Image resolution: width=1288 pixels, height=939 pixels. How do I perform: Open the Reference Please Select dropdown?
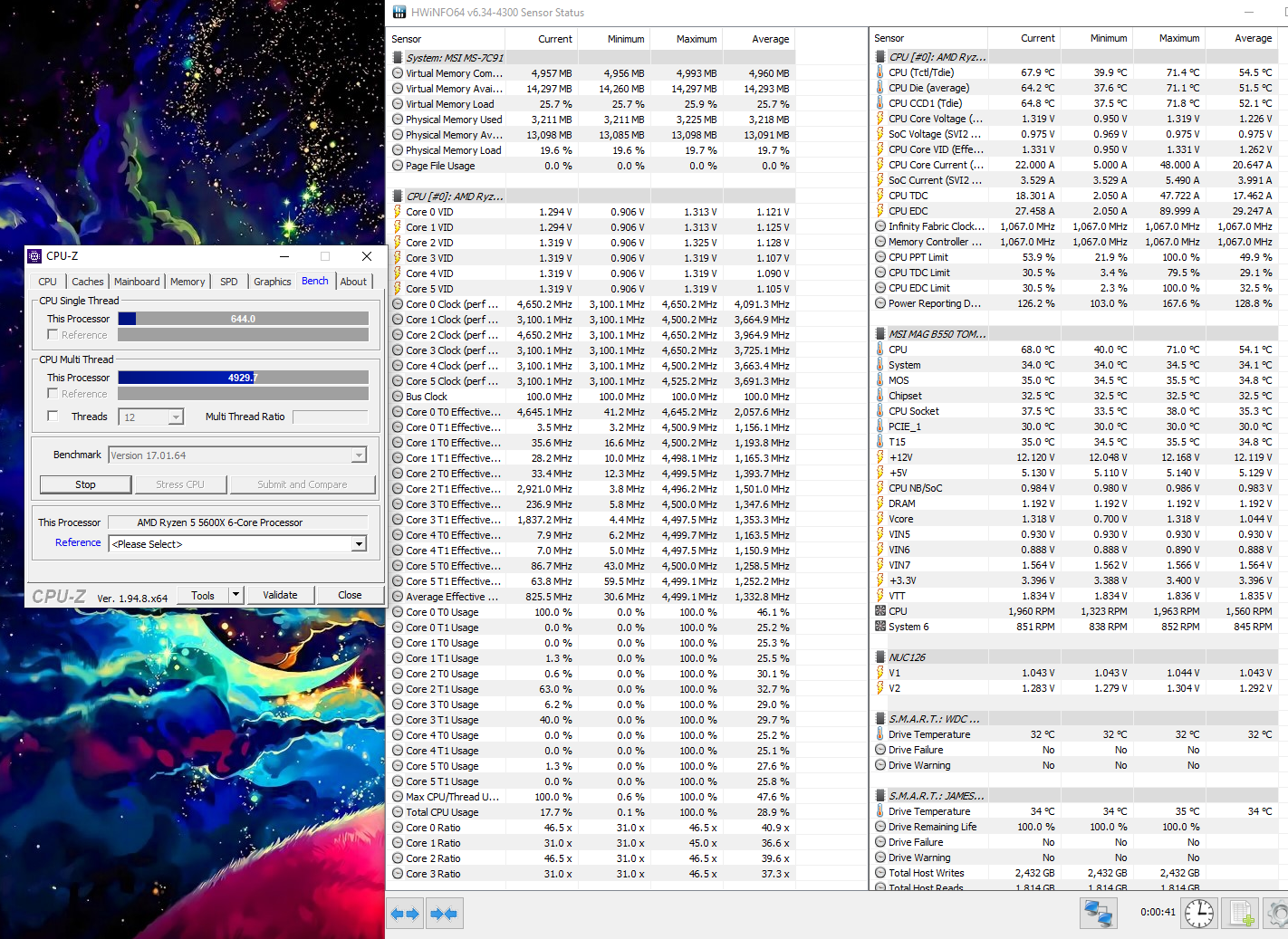[360, 544]
